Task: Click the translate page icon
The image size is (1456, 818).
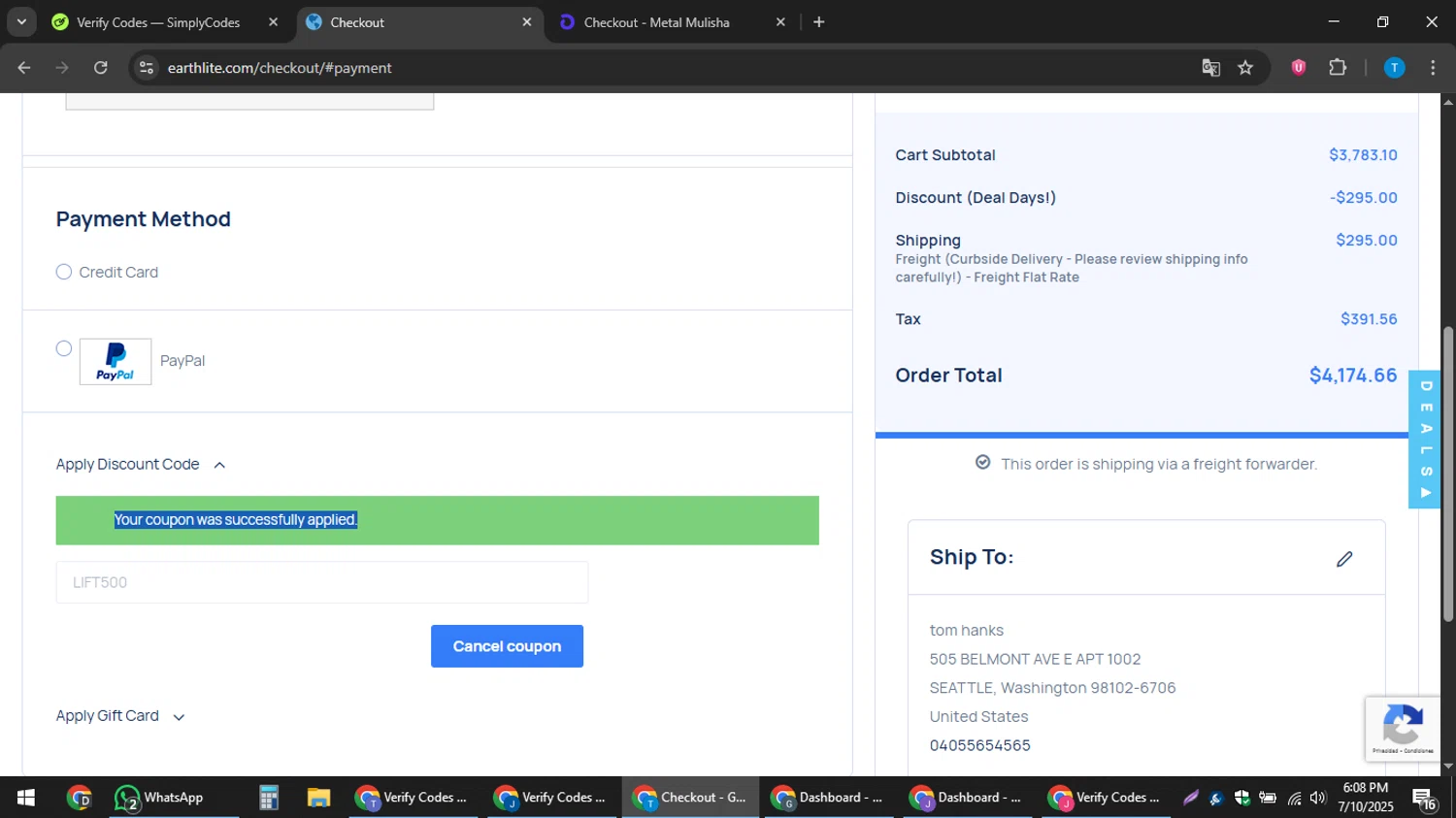Action: (1210, 68)
